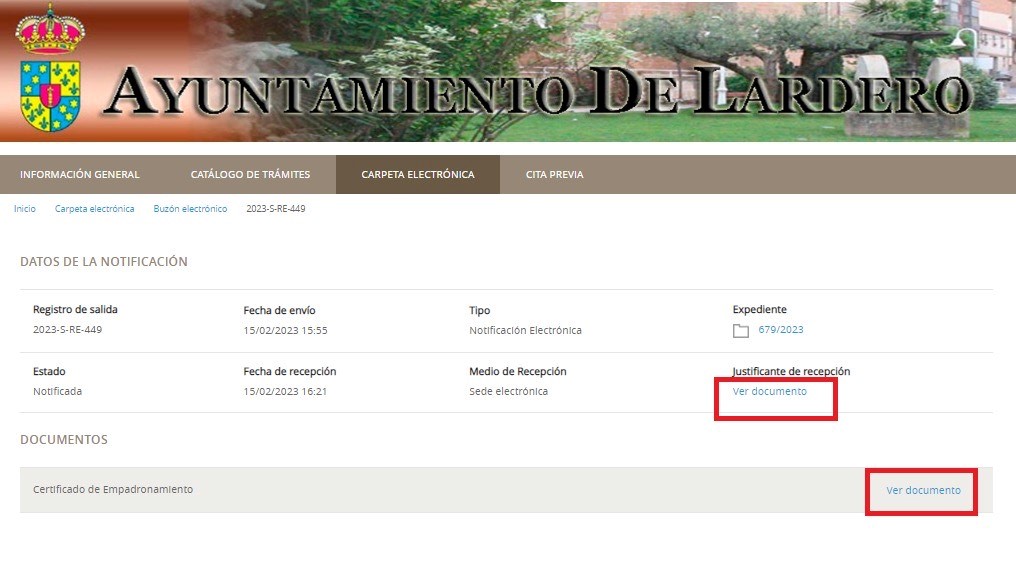Image resolution: width=1016 pixels, height=572 pixels.
Task: Switch to Catálogo de Trámites tab
Action: (x=250, y=175)
